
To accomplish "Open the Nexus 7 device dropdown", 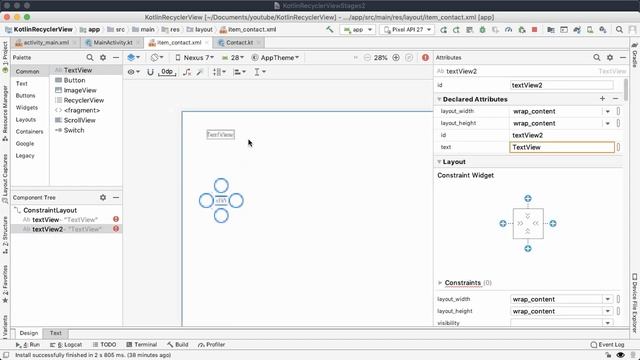I will 194,58.
